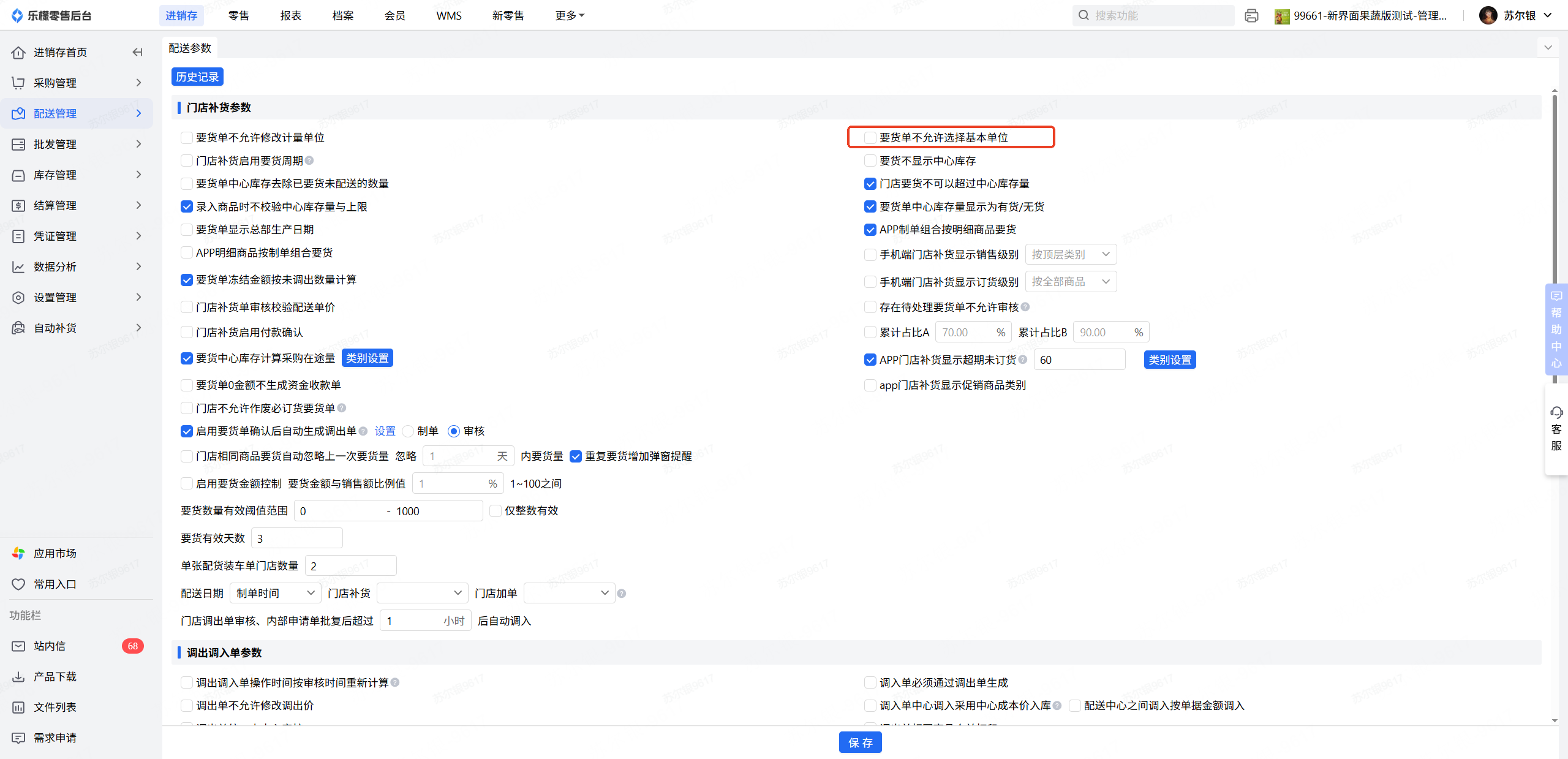Open the 更多 top menu dropdown
The width and height of the screenshot is (1568, 759).
point(569,16)
